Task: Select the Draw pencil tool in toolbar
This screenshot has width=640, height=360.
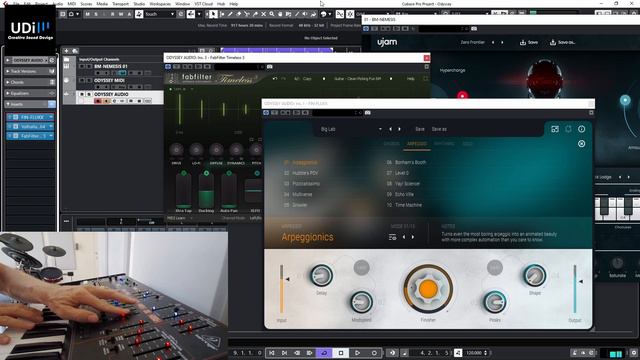Action: (x=230, y=14)
